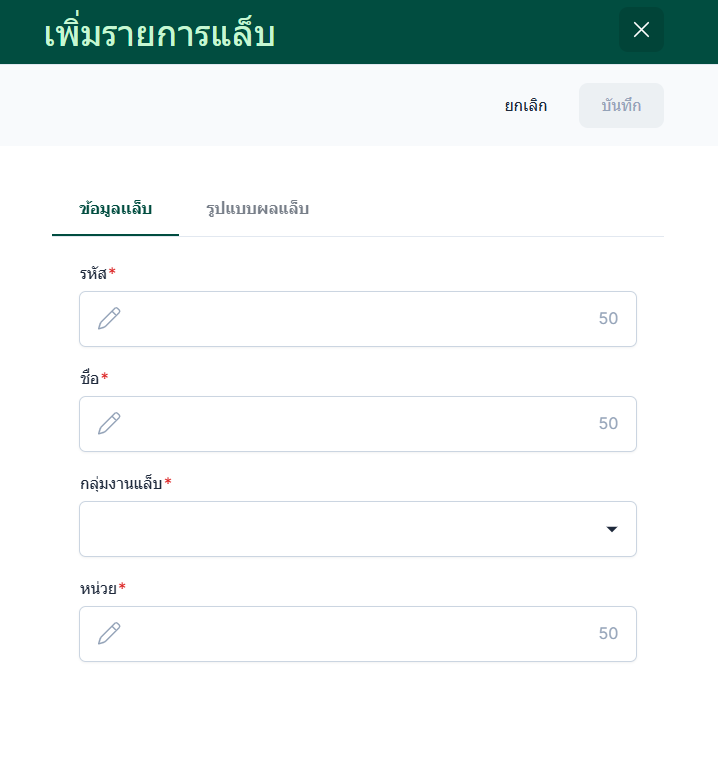Click the รหัส field label

(x=93, y=273)
